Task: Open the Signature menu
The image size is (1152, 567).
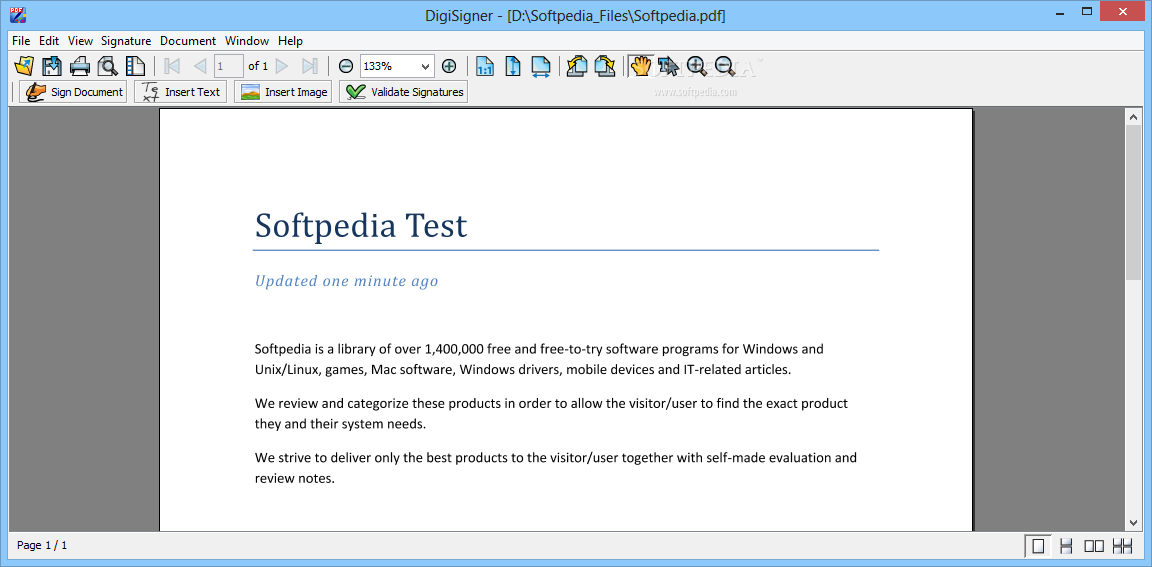Action: (126, 41)
